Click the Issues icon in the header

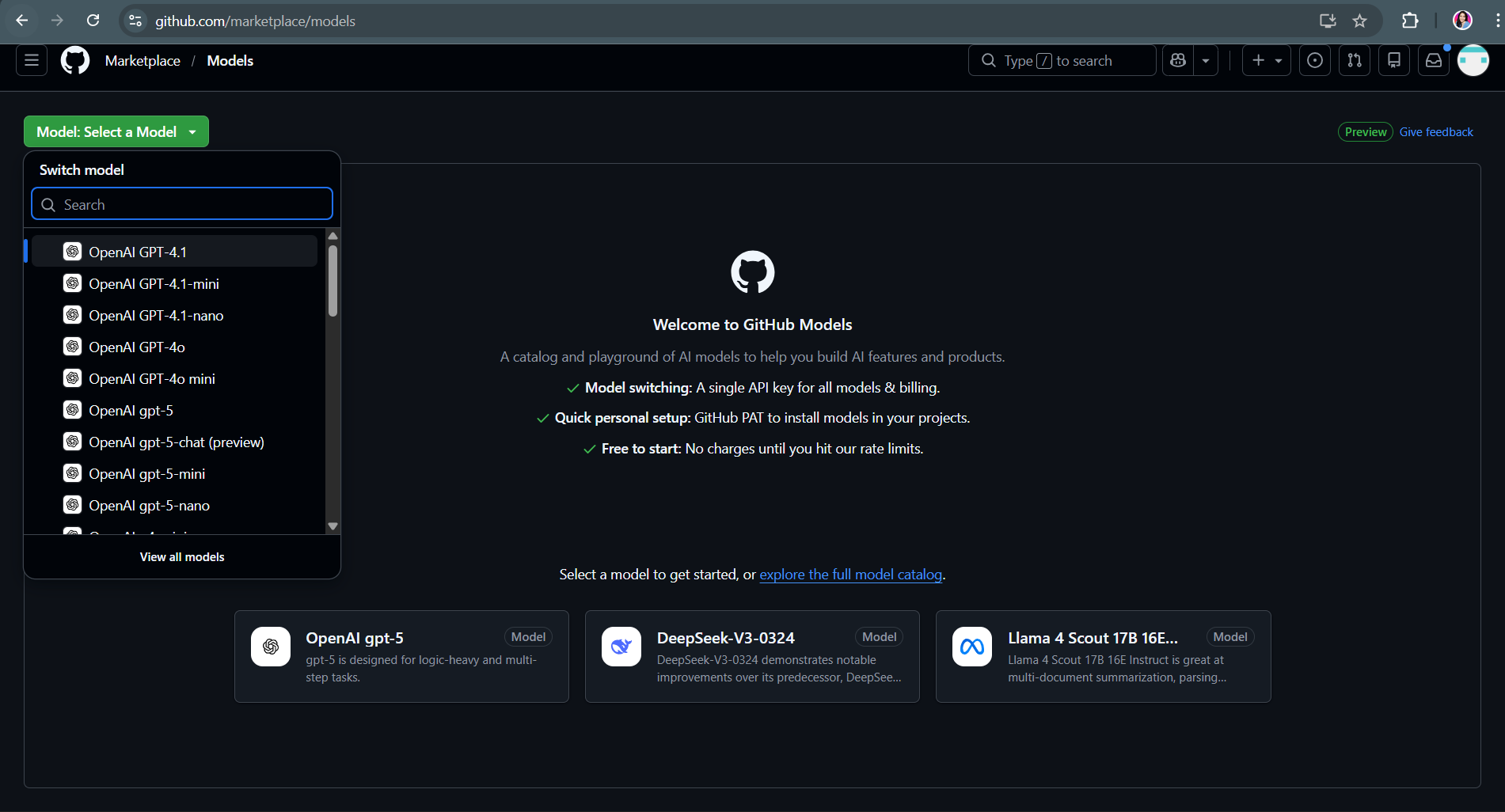coord(1314,60)
